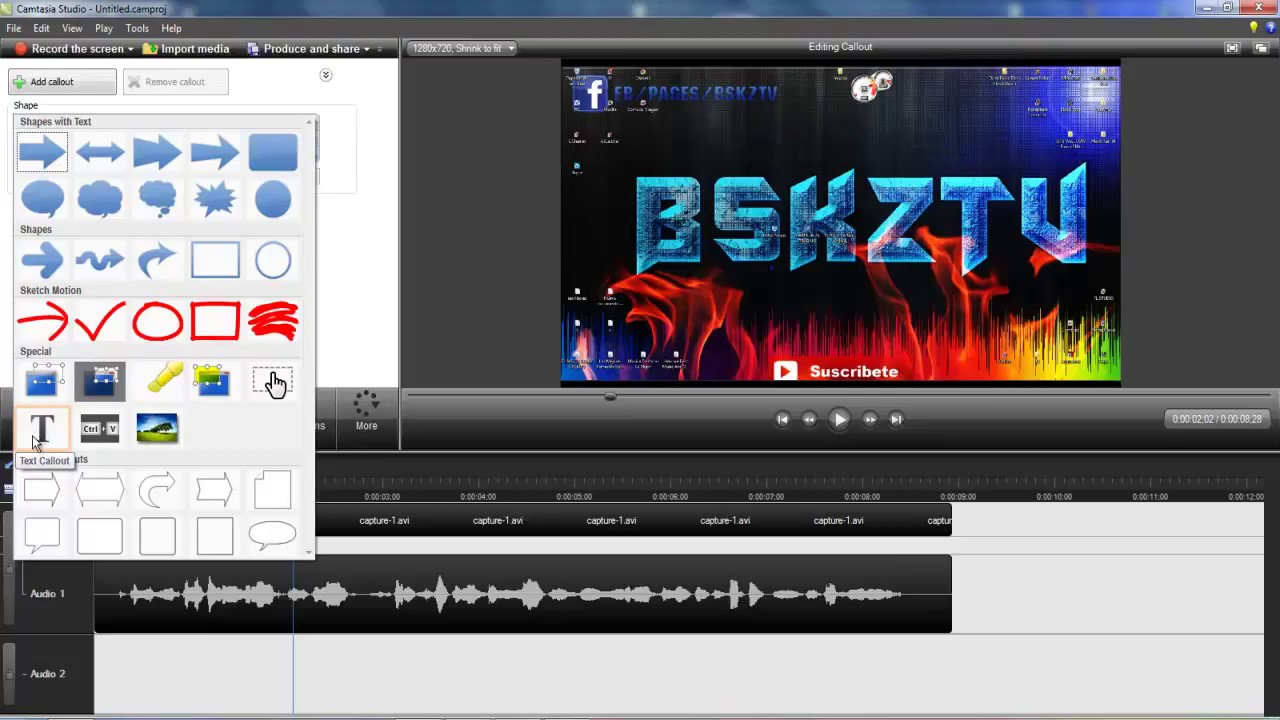The image size is (1280, 720).
Task: Choose the Ctrl+V keystroke callout
Action: [100, 429]
